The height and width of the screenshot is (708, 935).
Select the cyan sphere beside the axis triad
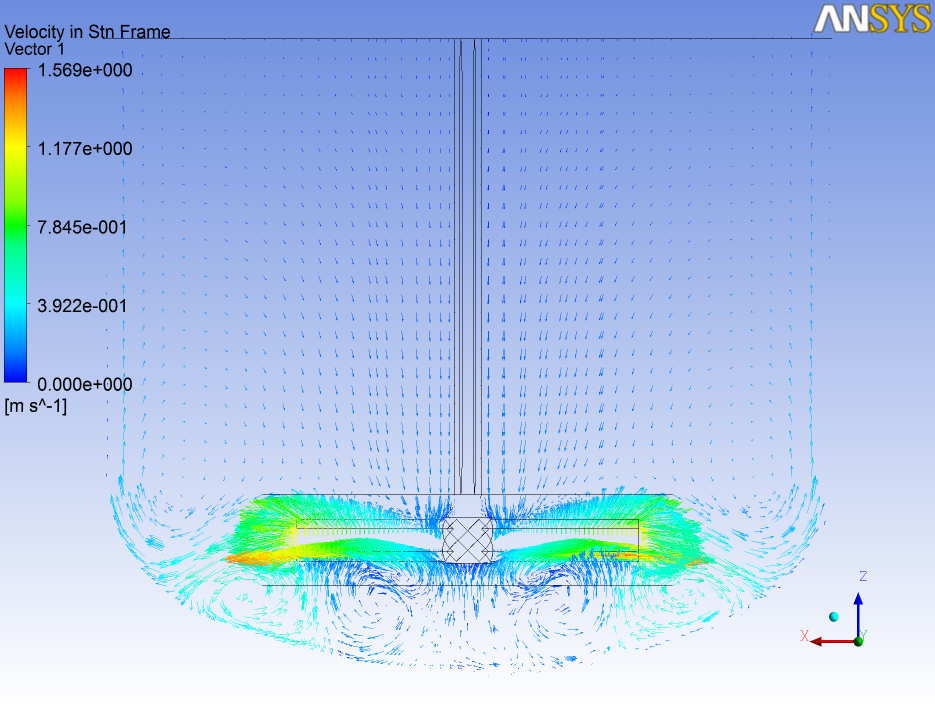tap(833, 616)
